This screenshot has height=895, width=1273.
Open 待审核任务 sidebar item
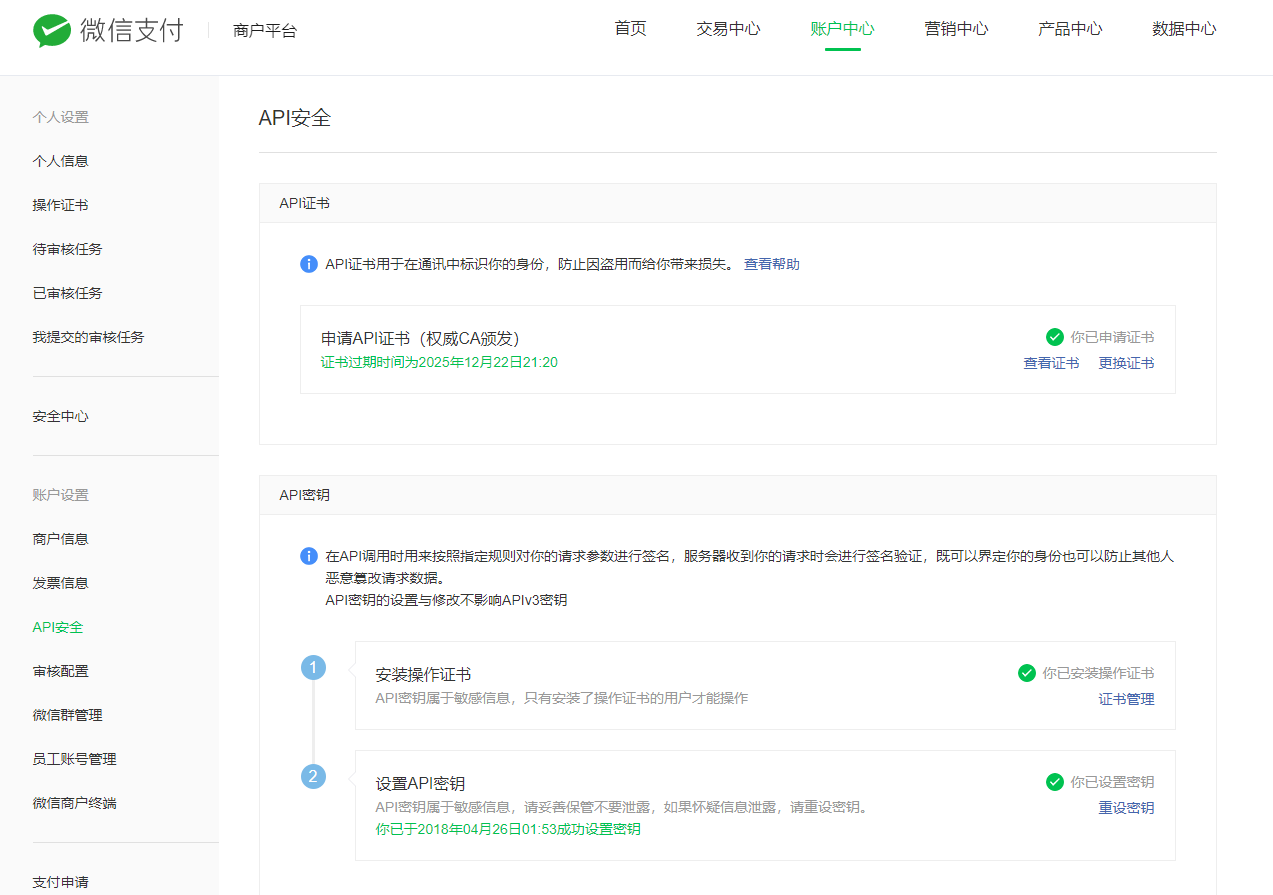tap(67, 249)
